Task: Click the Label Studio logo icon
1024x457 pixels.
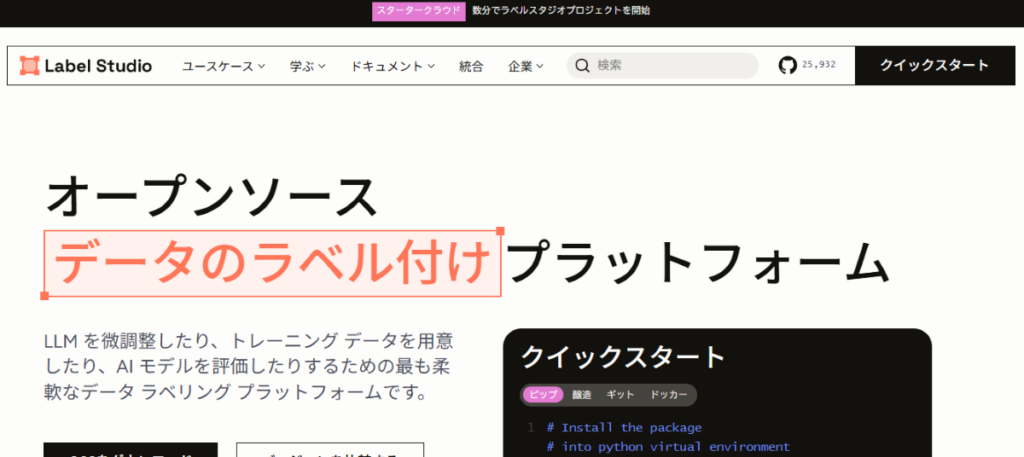Action: point(29,66)
